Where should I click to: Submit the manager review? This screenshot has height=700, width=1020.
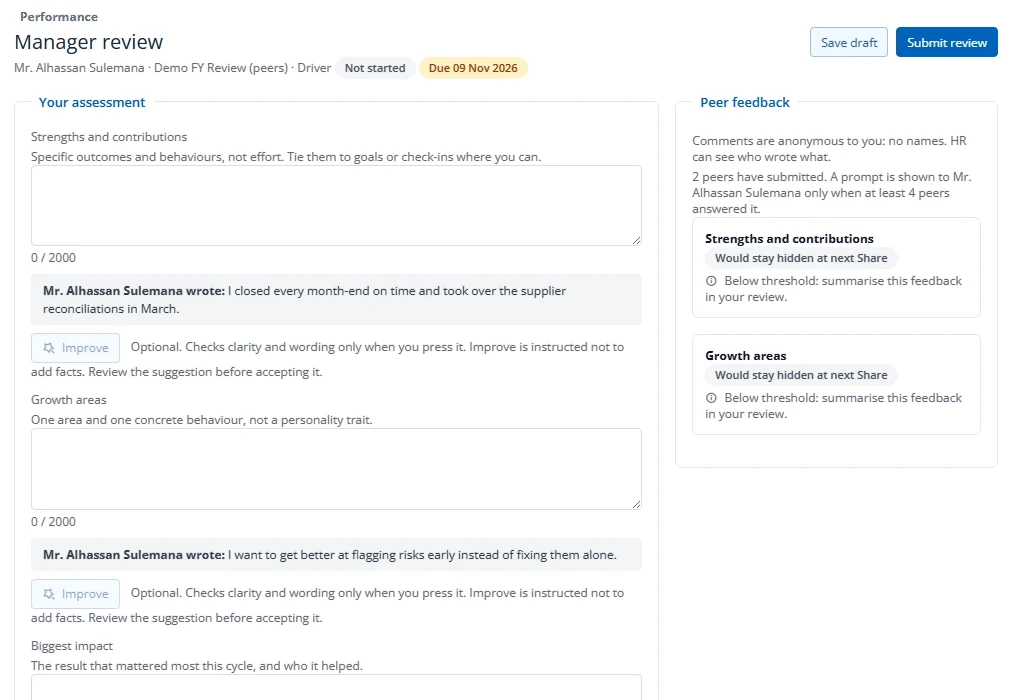point(946,42)
